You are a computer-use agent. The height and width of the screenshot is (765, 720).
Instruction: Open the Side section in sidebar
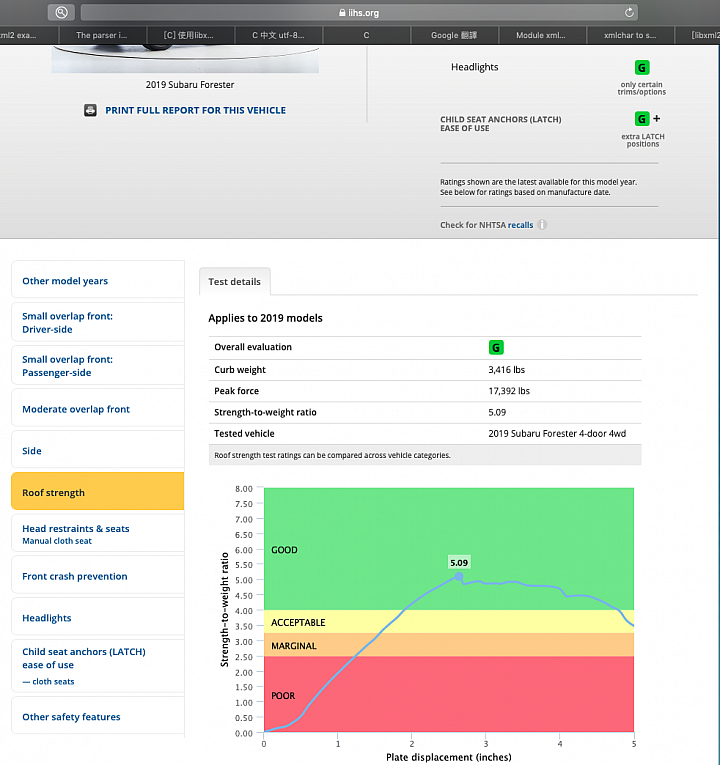[98, 451]
